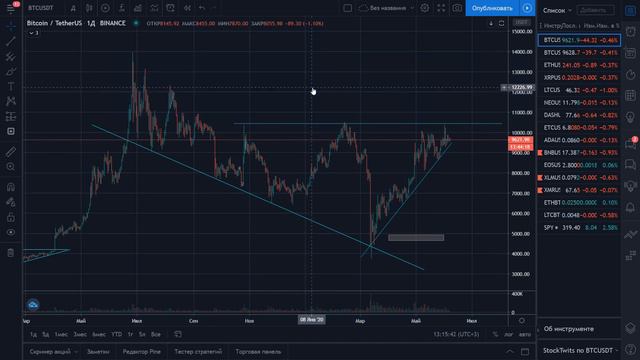Remove drawings with the trash icon
The image size is (640, 360).
tap(11, 253)
